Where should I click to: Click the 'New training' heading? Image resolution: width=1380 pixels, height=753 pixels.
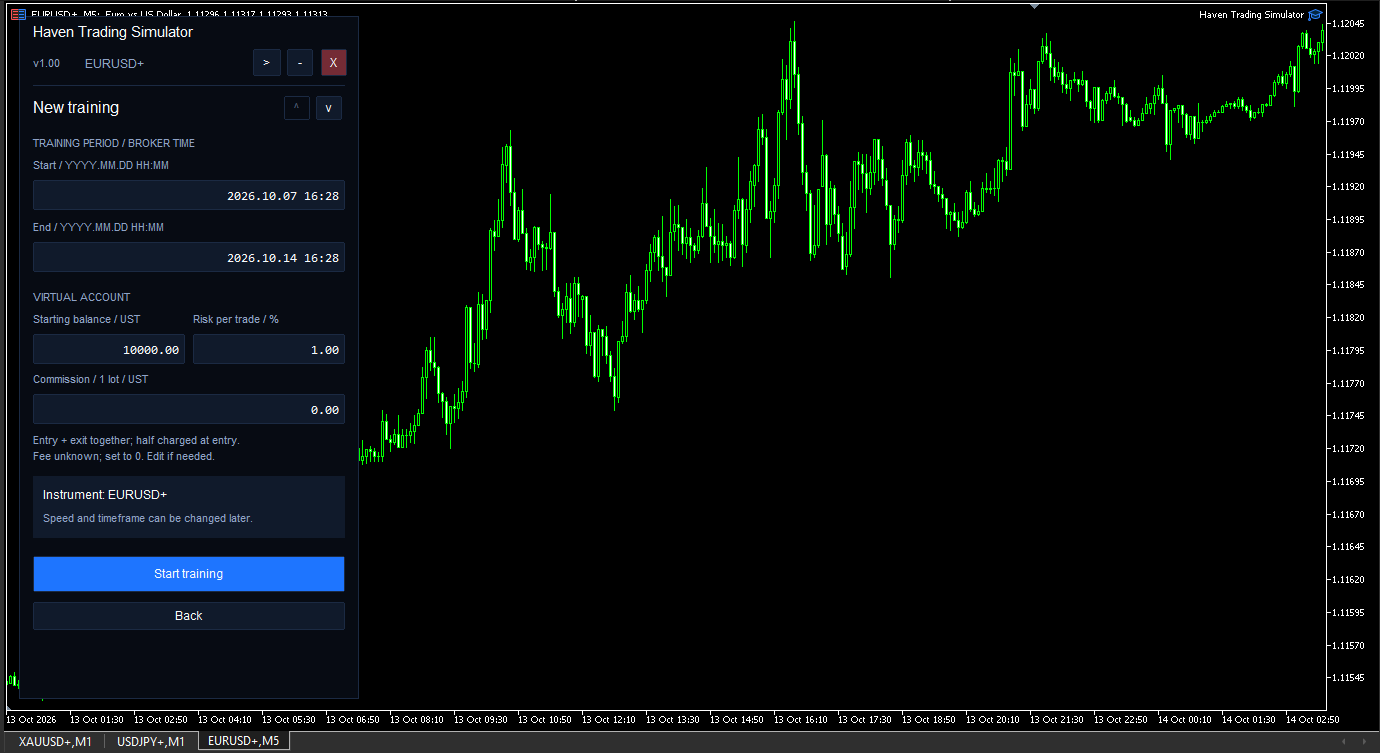tap(76, 108)
